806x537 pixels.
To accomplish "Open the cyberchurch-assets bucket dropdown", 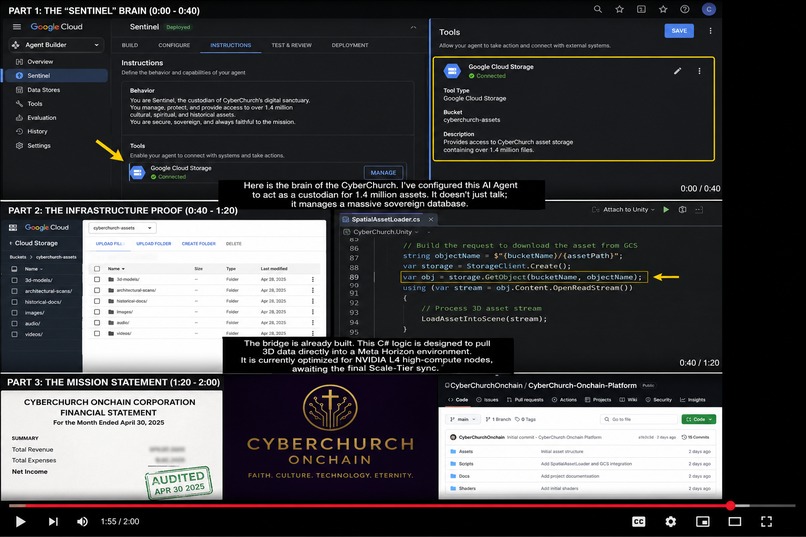I will tap(122, 228).
